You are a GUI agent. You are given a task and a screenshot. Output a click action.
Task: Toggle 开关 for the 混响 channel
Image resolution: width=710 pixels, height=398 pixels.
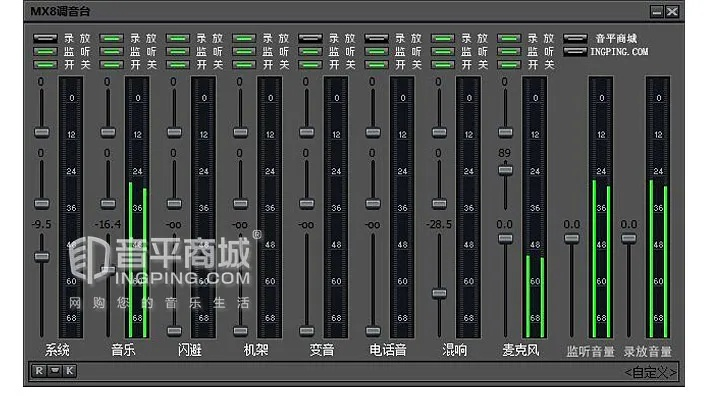[x=442, y=65]
